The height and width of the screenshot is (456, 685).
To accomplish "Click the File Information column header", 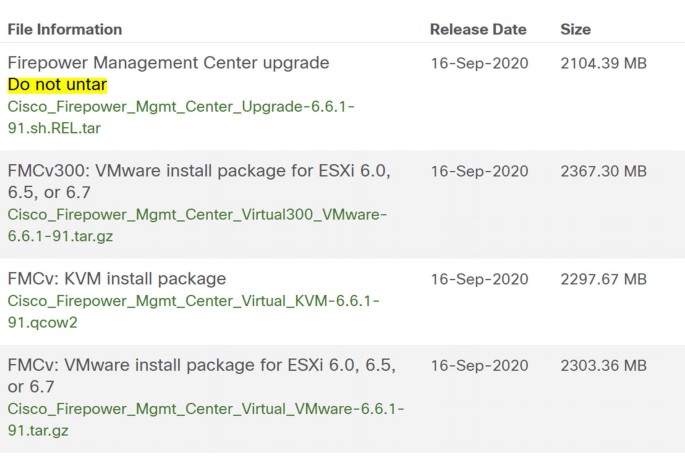I will click(x=65, y=29).
